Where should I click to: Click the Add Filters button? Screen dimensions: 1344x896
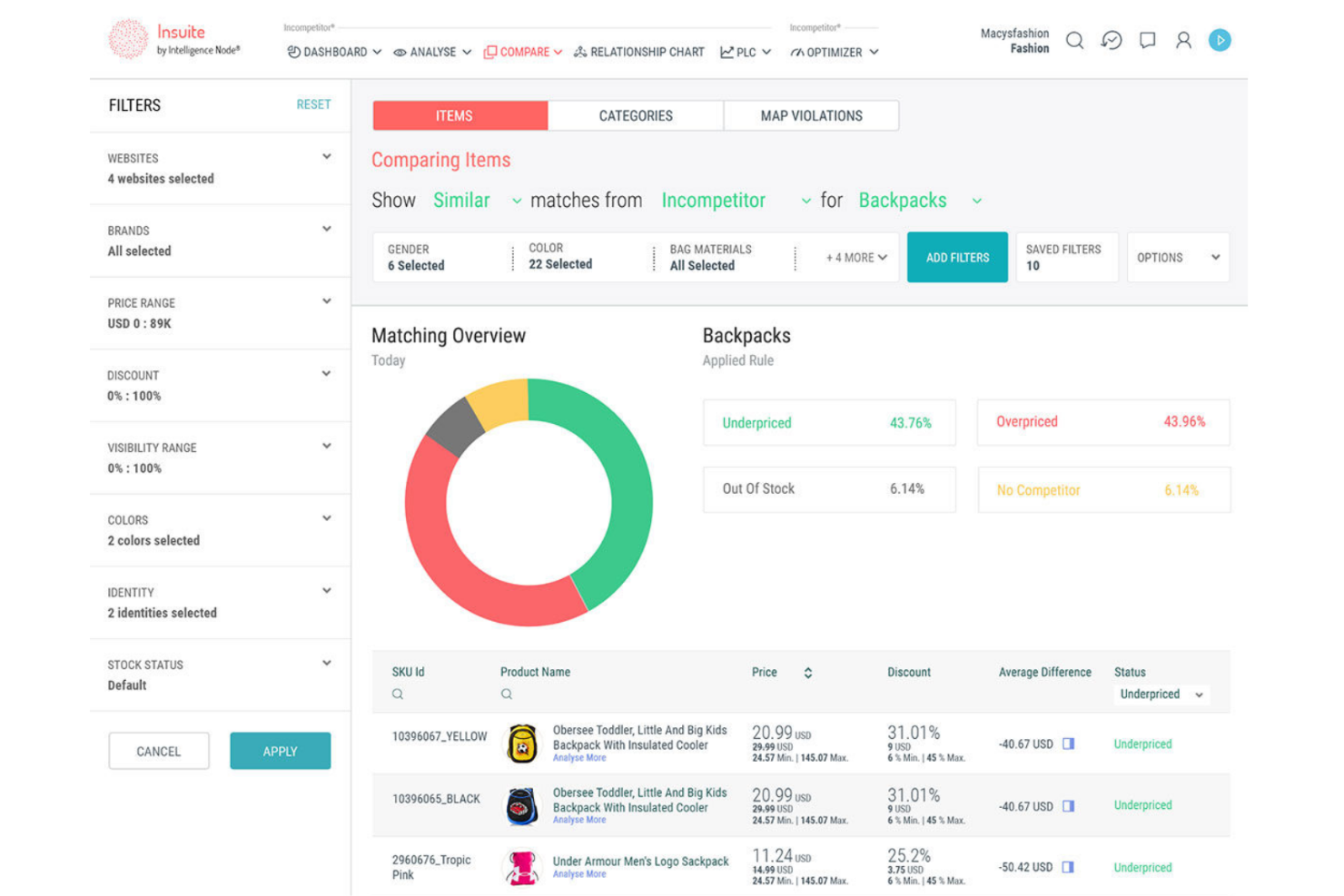pyautogui.click(x=957, y=258)
